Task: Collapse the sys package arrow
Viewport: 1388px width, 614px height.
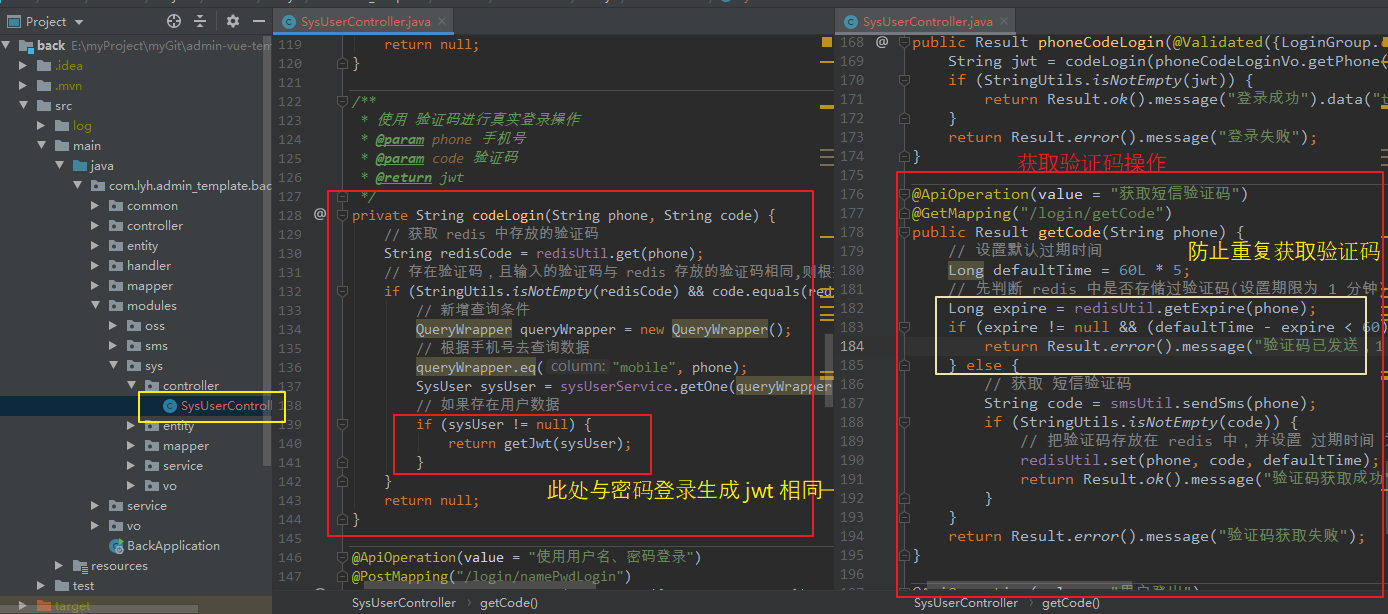Action: pos(114,366)
